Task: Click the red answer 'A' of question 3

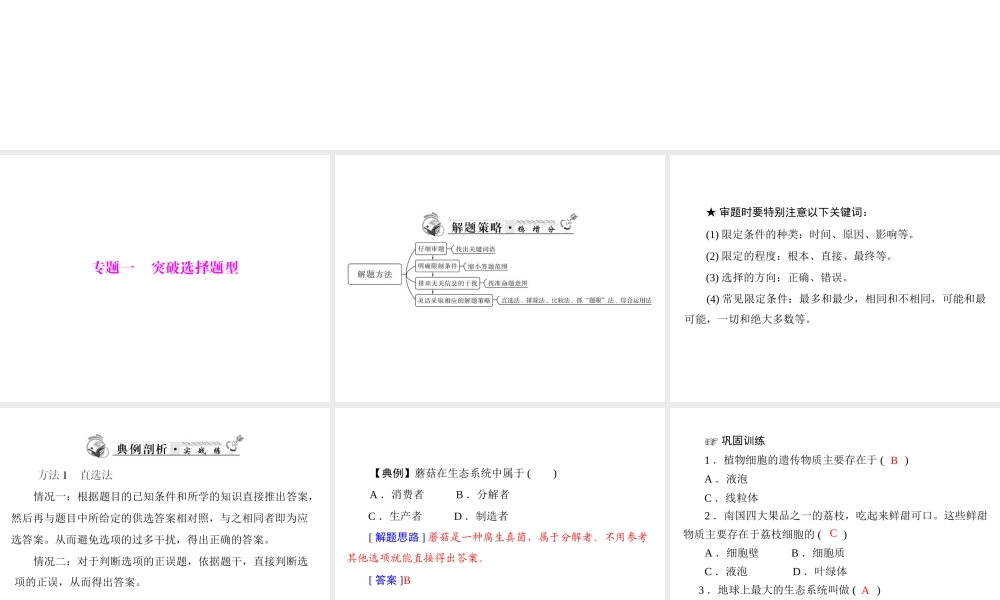Action: tap(865, 590)
